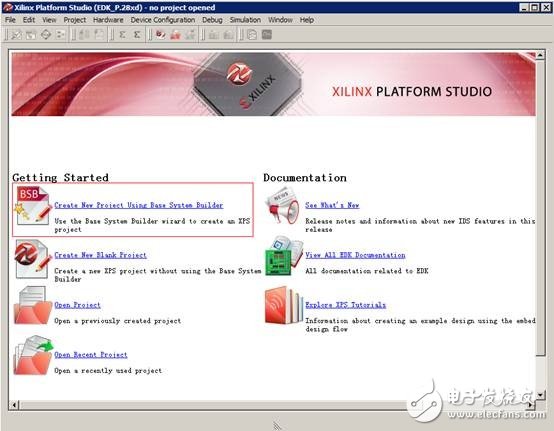Click the megaphone What's New icon
Screen dimensions: 554x431
coord(283,206)
